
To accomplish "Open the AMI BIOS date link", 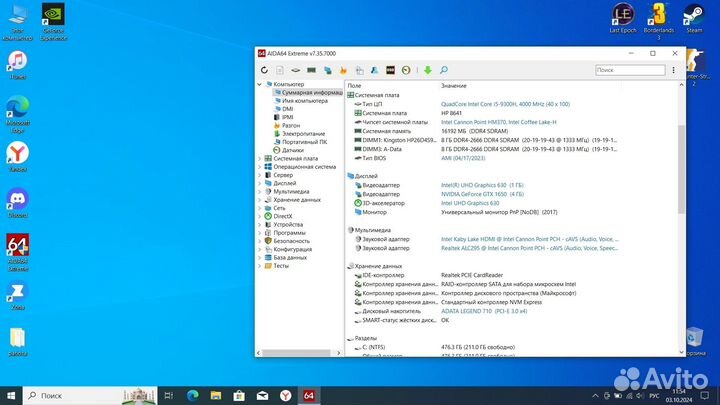I will click(x=463, y=158).
